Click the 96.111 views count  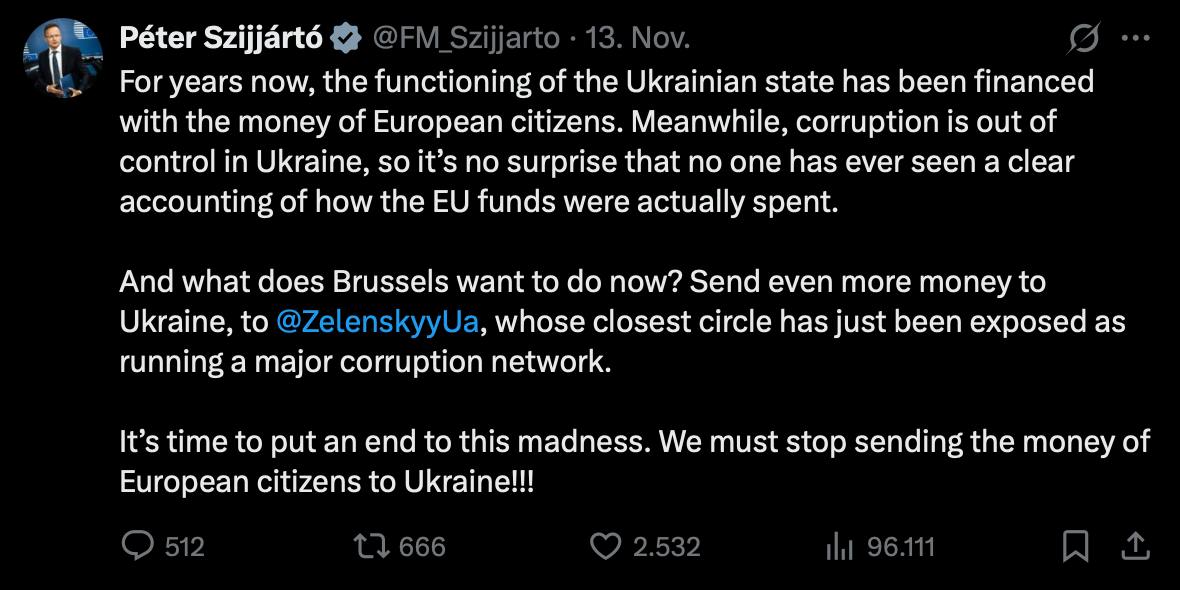(901, 547)
